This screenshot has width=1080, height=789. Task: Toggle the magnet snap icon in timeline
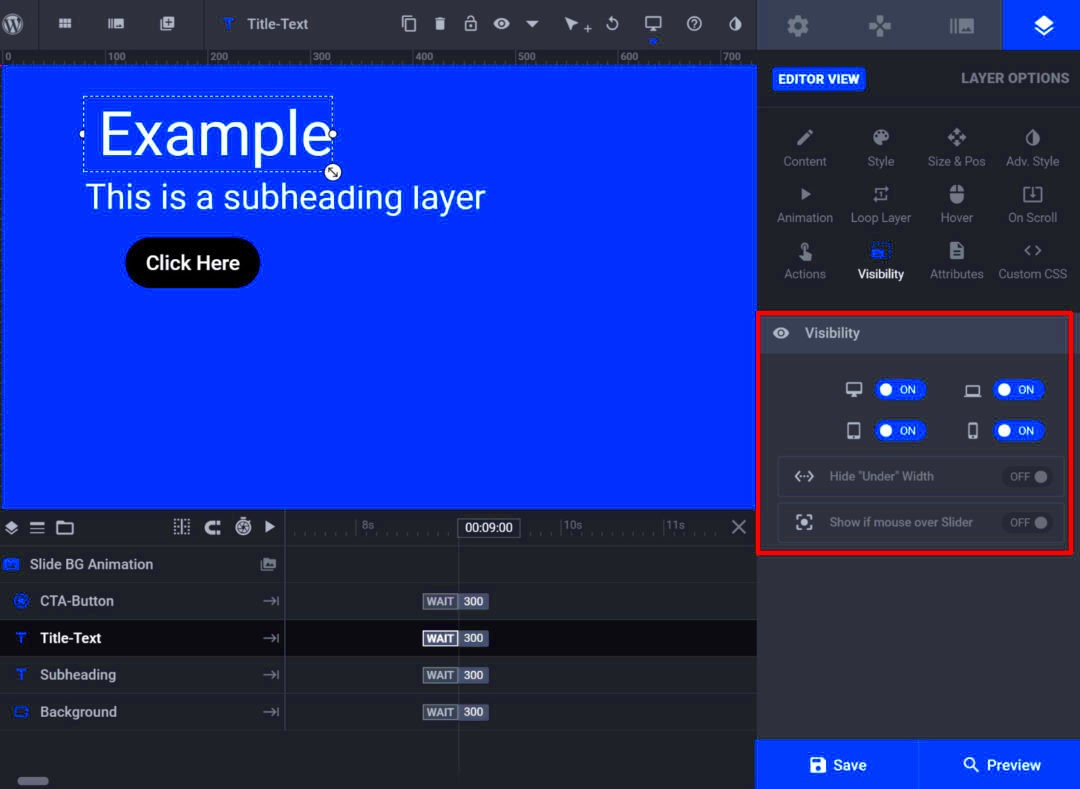coord(213,528)
